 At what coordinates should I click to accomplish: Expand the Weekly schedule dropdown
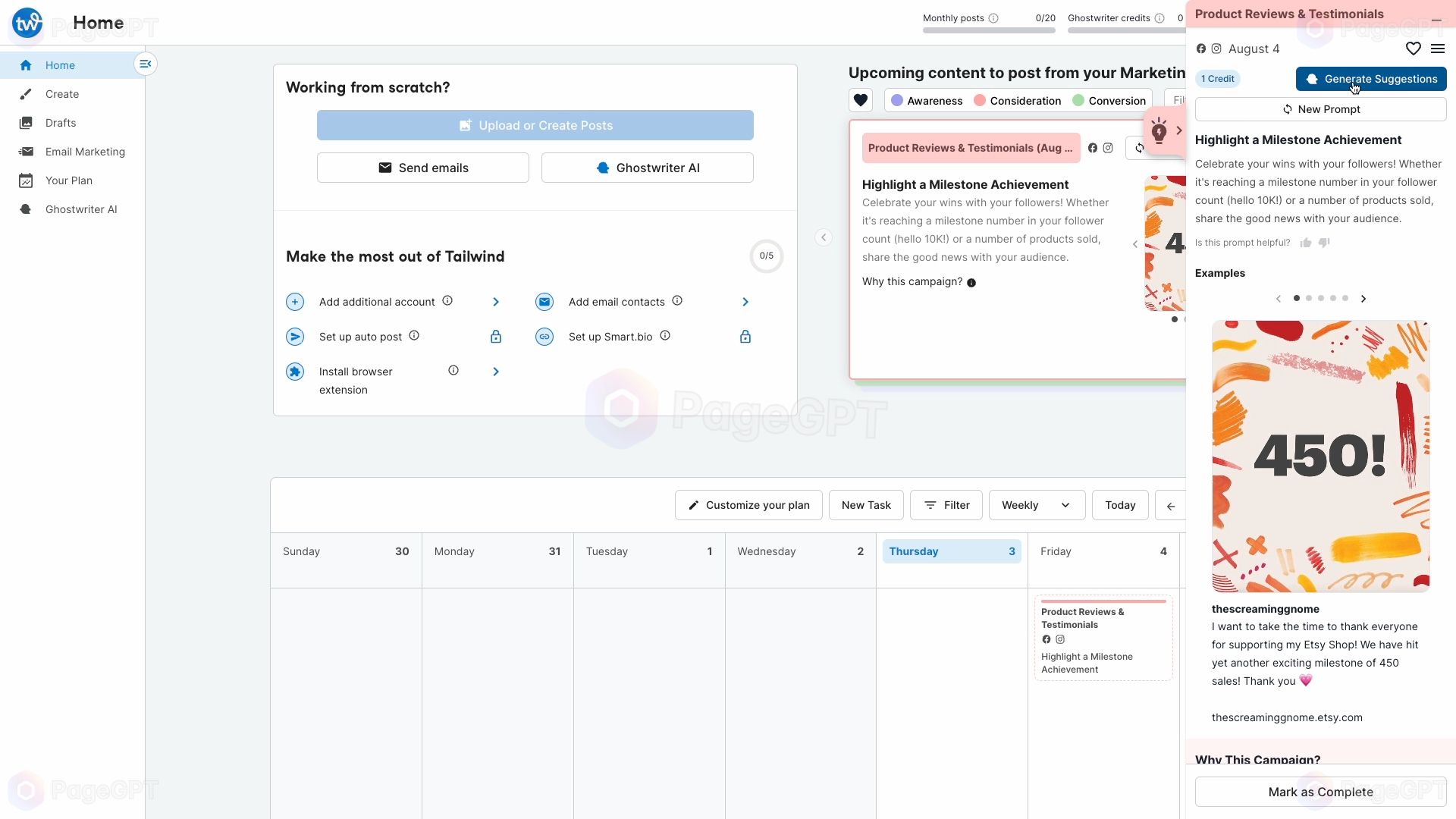[1035, 504]
